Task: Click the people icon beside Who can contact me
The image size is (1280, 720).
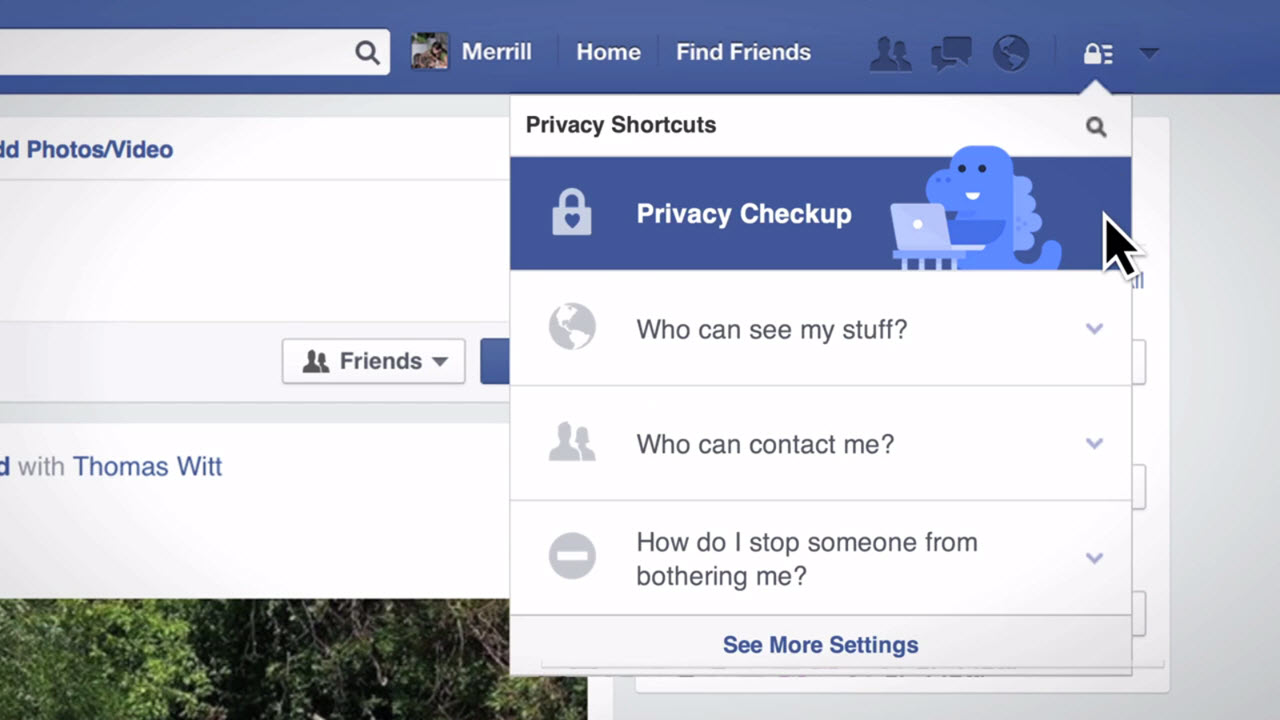Action: 572,443
